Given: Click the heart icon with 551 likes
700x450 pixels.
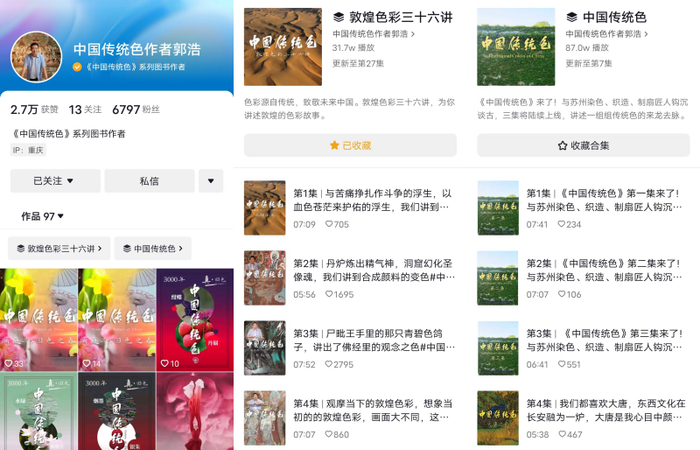Looking at the screenshot, I should tap(562, 364).
